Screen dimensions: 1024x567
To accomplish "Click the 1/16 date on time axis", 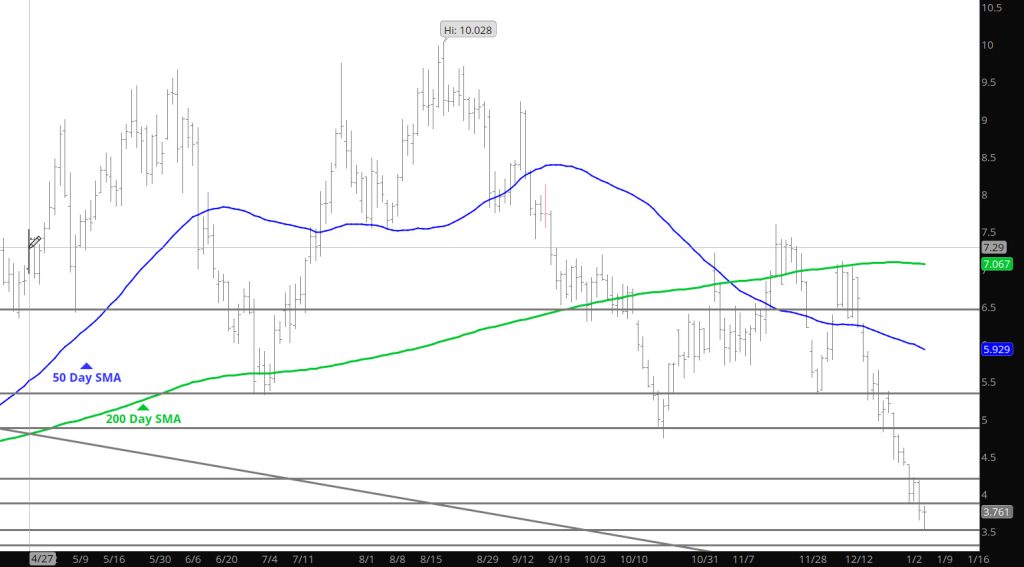I will [980, 558].
